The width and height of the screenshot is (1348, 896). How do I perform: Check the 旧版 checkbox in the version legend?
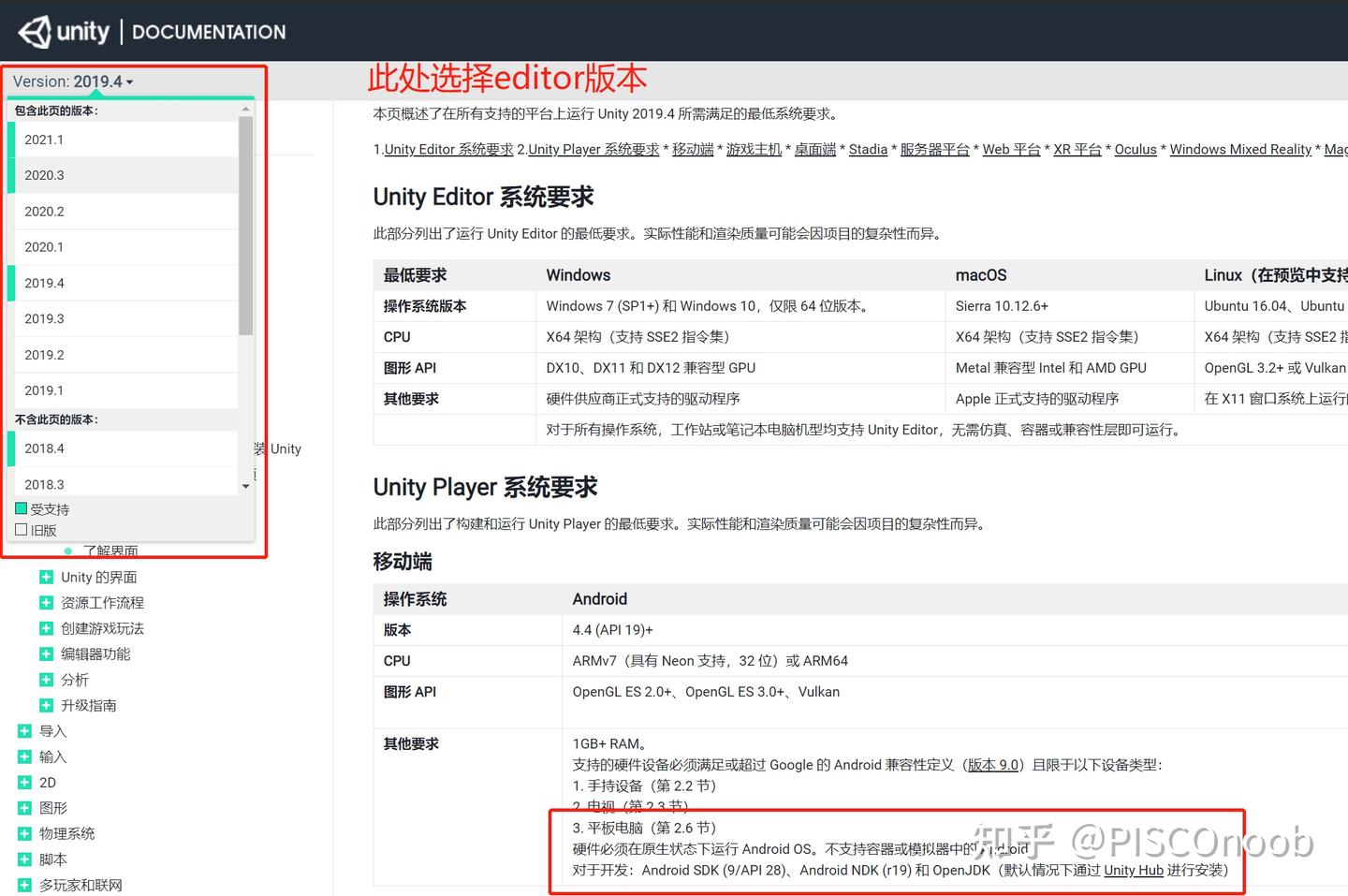coord(21,529)
